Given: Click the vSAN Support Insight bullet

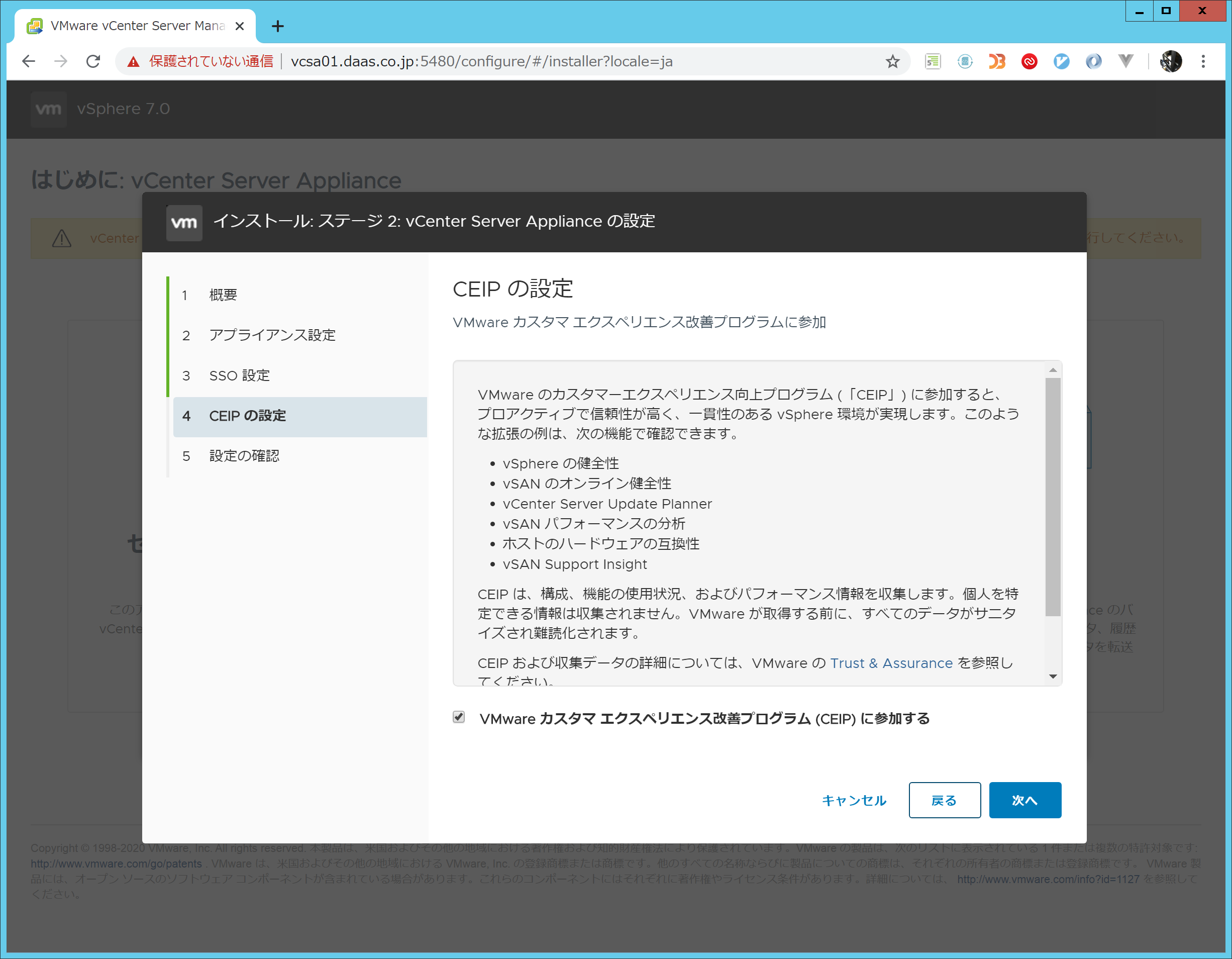Looking at the screenshot, I should coord(575,564).
